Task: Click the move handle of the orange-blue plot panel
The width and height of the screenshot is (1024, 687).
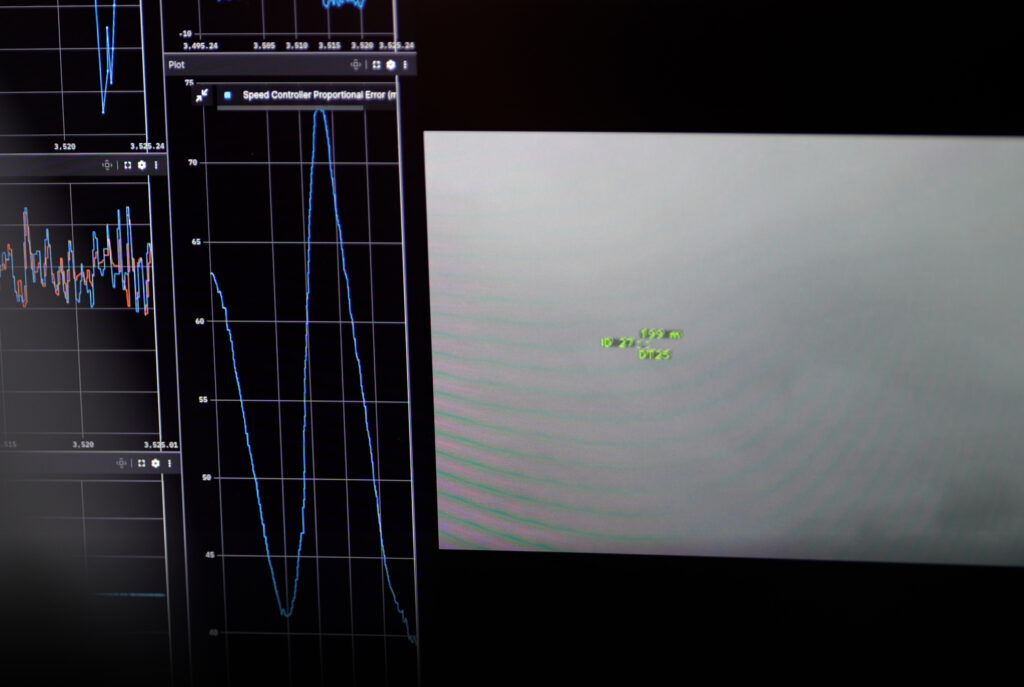Action: tap(106, 165)
